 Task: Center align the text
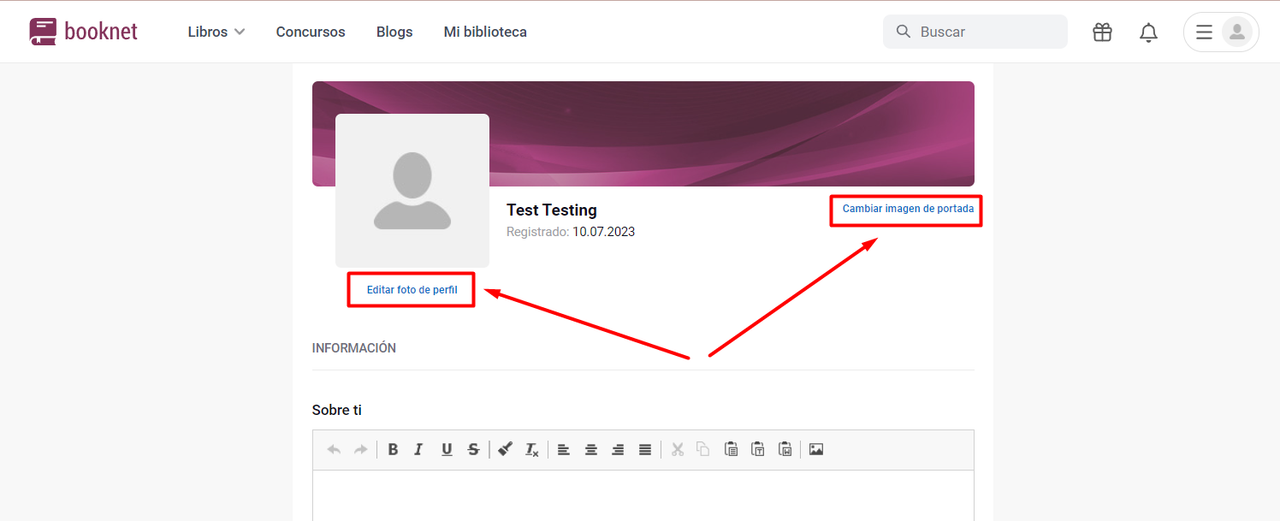(591, 450)
